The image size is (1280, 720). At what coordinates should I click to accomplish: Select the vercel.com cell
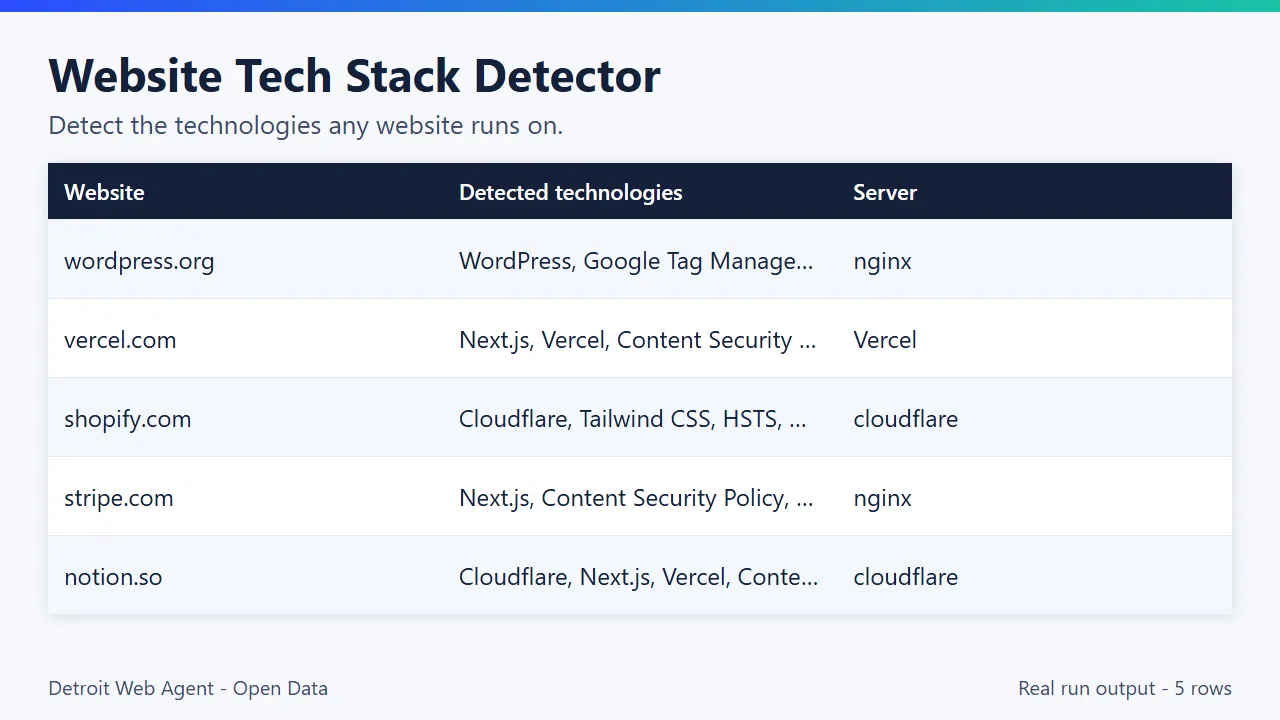(245, 340)
